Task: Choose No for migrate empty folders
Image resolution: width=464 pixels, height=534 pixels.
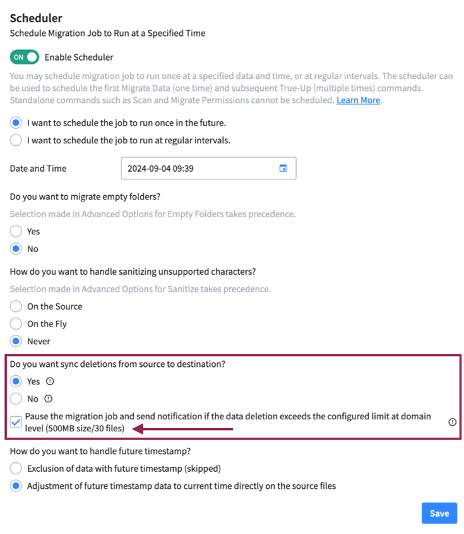Action: coord(16,249)
